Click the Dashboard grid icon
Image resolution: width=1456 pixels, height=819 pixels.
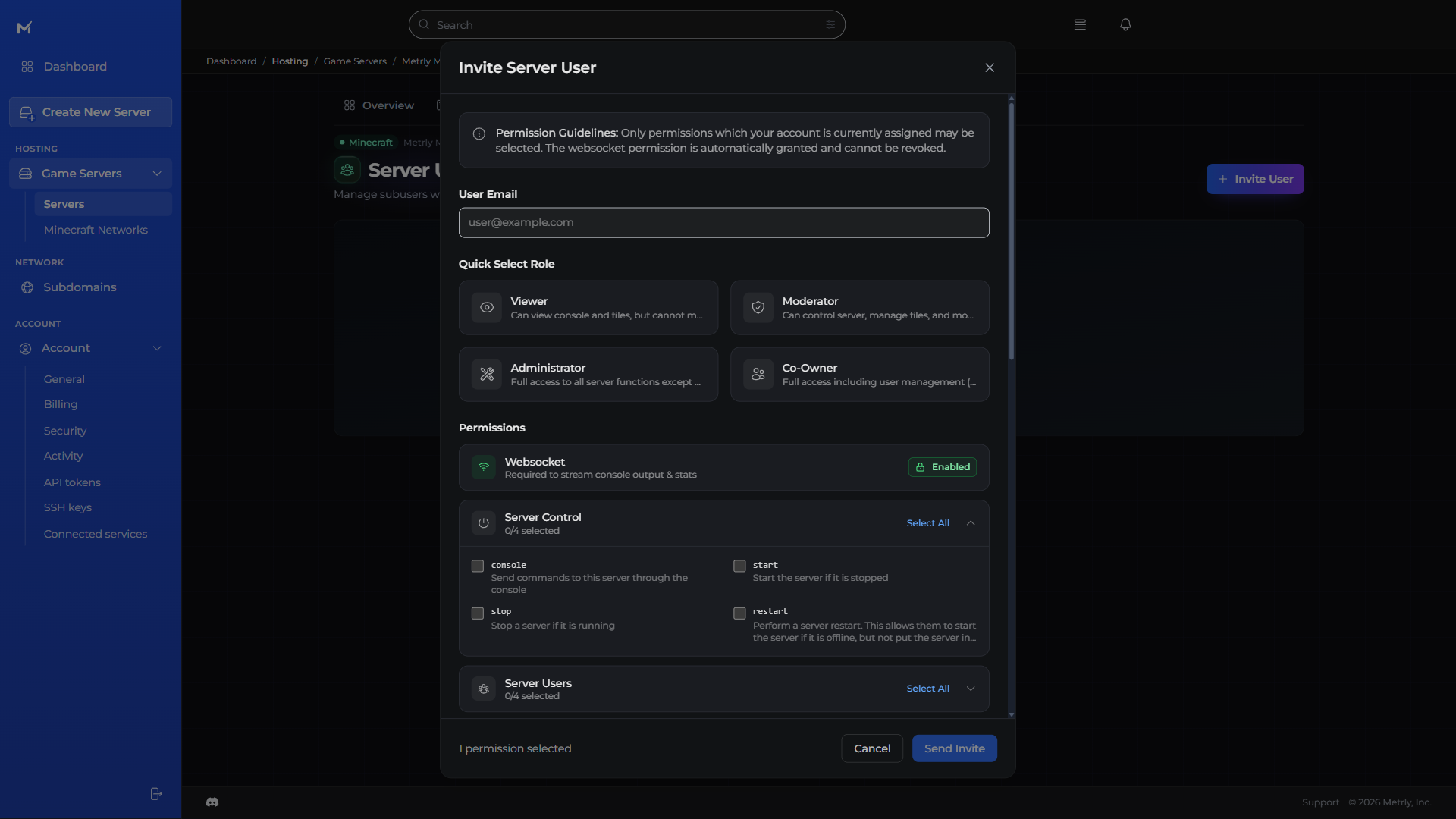pos(27,67)
